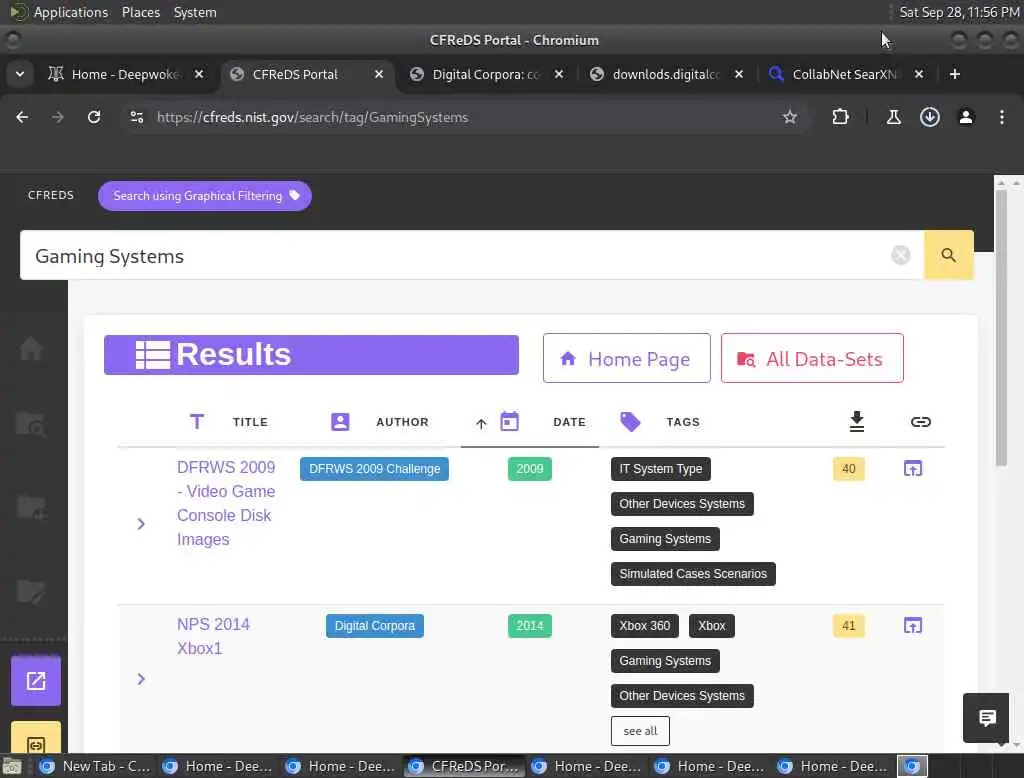Click the downloads column header icon
1024x778 pixels.
tap(857, 421)
